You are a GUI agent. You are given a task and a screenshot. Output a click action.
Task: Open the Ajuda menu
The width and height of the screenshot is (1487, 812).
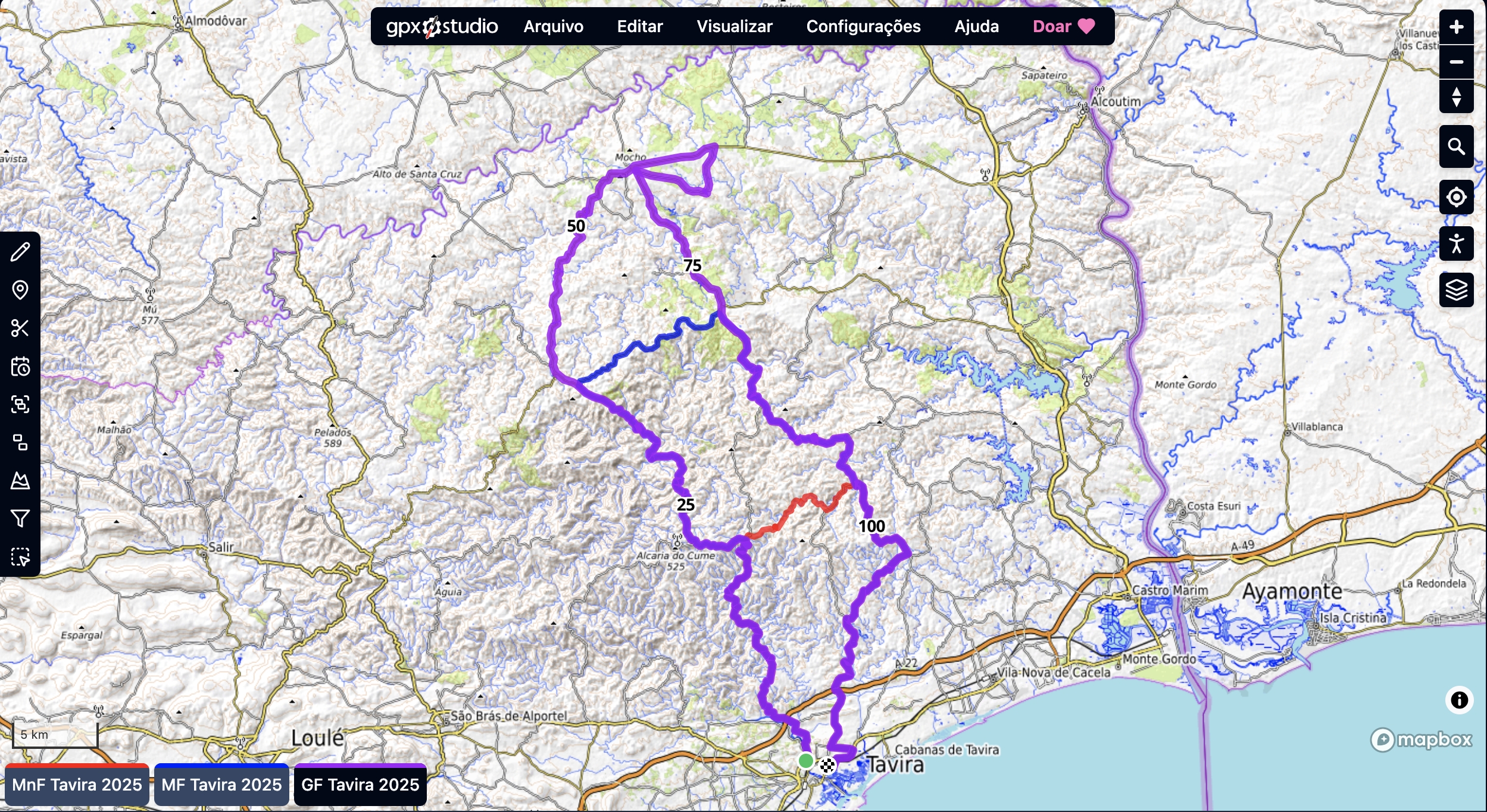tap(976, 26)
